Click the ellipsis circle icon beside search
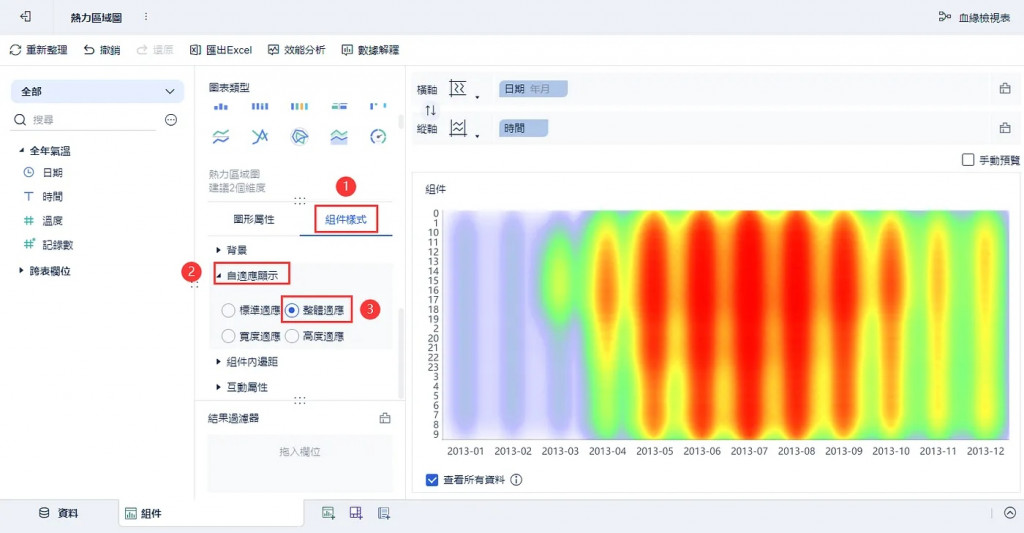Viewport: 1024px width, 533px height. tap(171, 120)
